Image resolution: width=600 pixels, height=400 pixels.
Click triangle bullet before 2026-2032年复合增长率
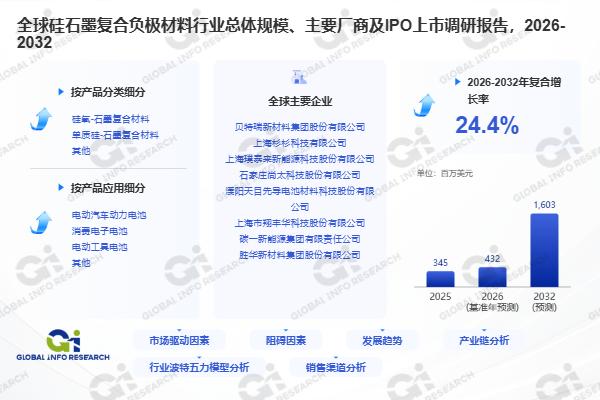tap(457, 82)
